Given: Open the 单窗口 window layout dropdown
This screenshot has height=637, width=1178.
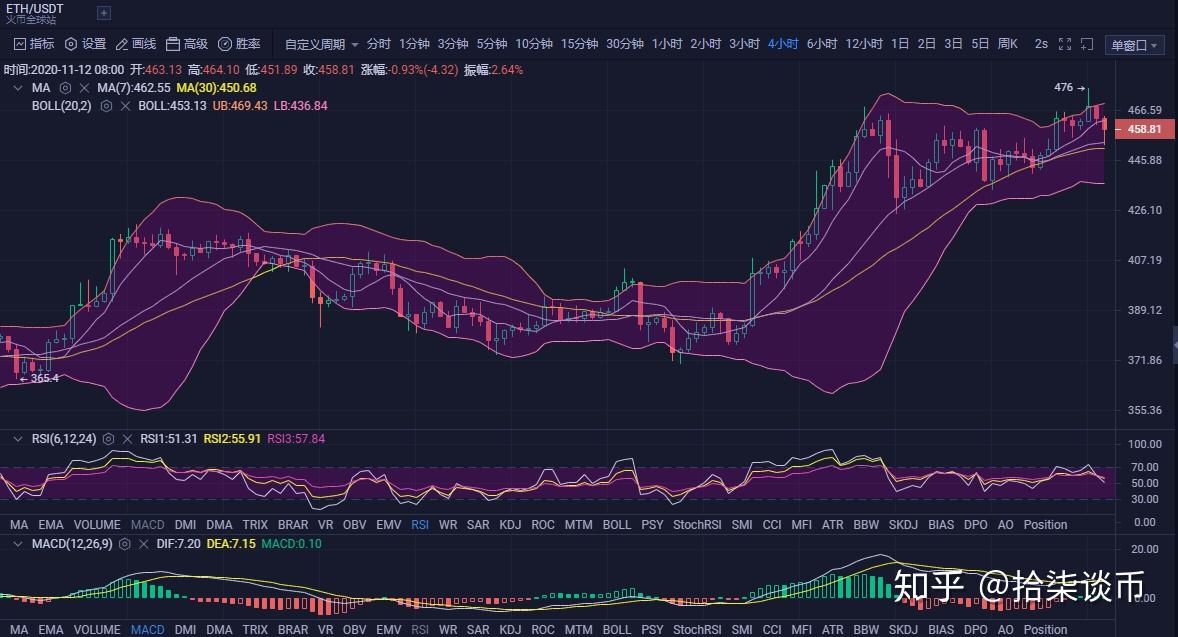Looking at the screenshot, I should tap(1134, 45).
